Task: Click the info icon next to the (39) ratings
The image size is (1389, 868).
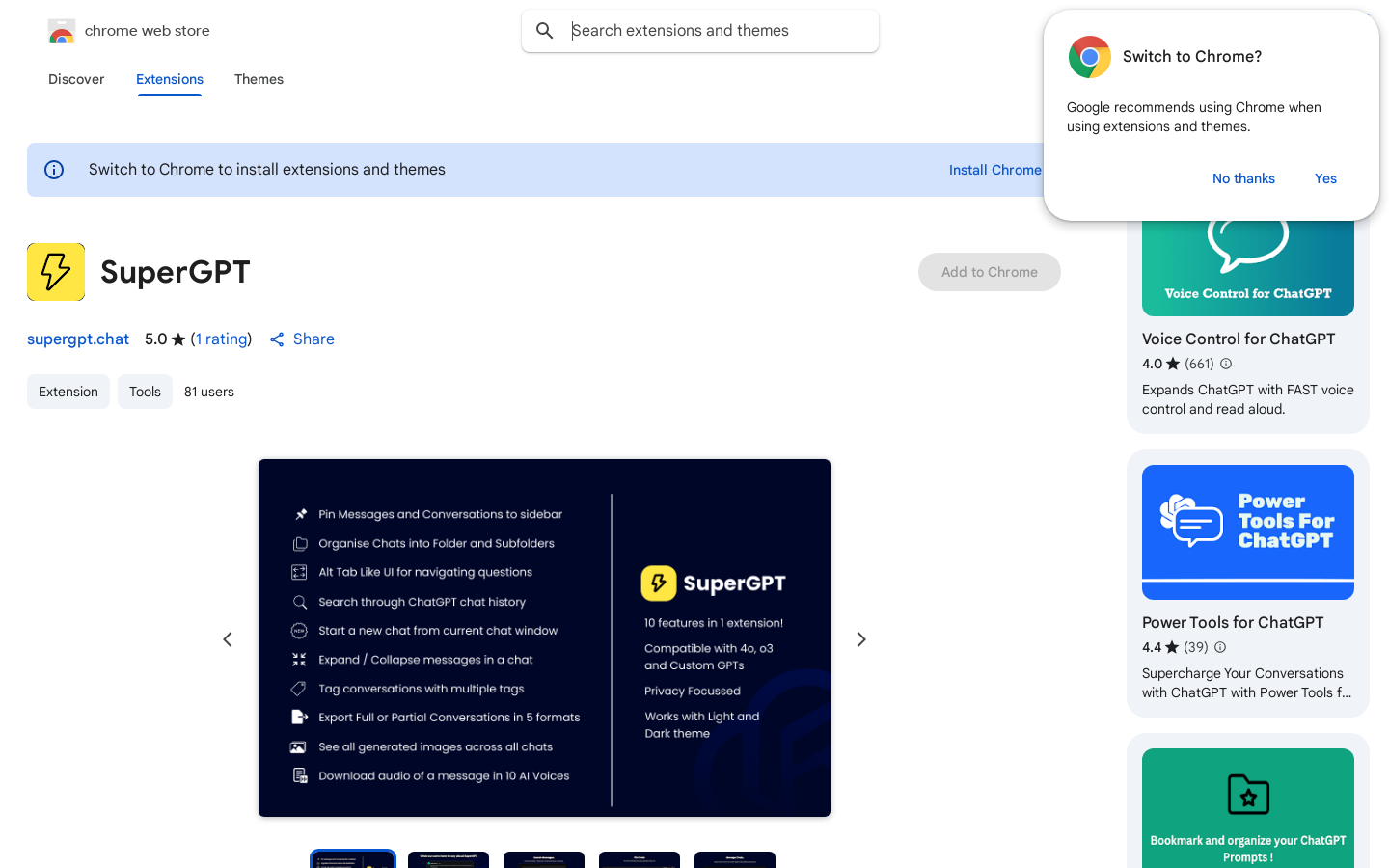Action: click(1220, 647)
